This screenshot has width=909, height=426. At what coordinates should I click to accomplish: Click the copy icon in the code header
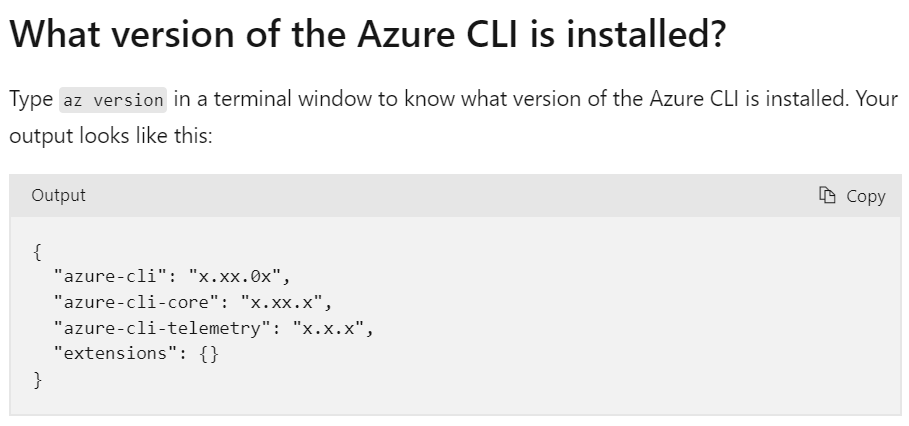click(827, 196)
